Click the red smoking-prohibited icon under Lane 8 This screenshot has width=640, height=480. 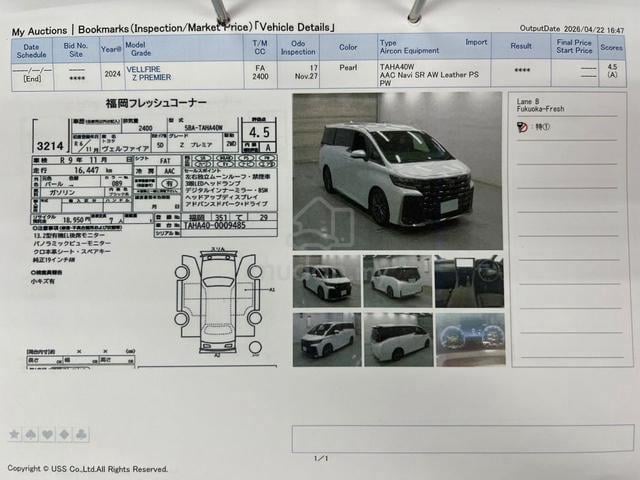click(x=522, y=127)
